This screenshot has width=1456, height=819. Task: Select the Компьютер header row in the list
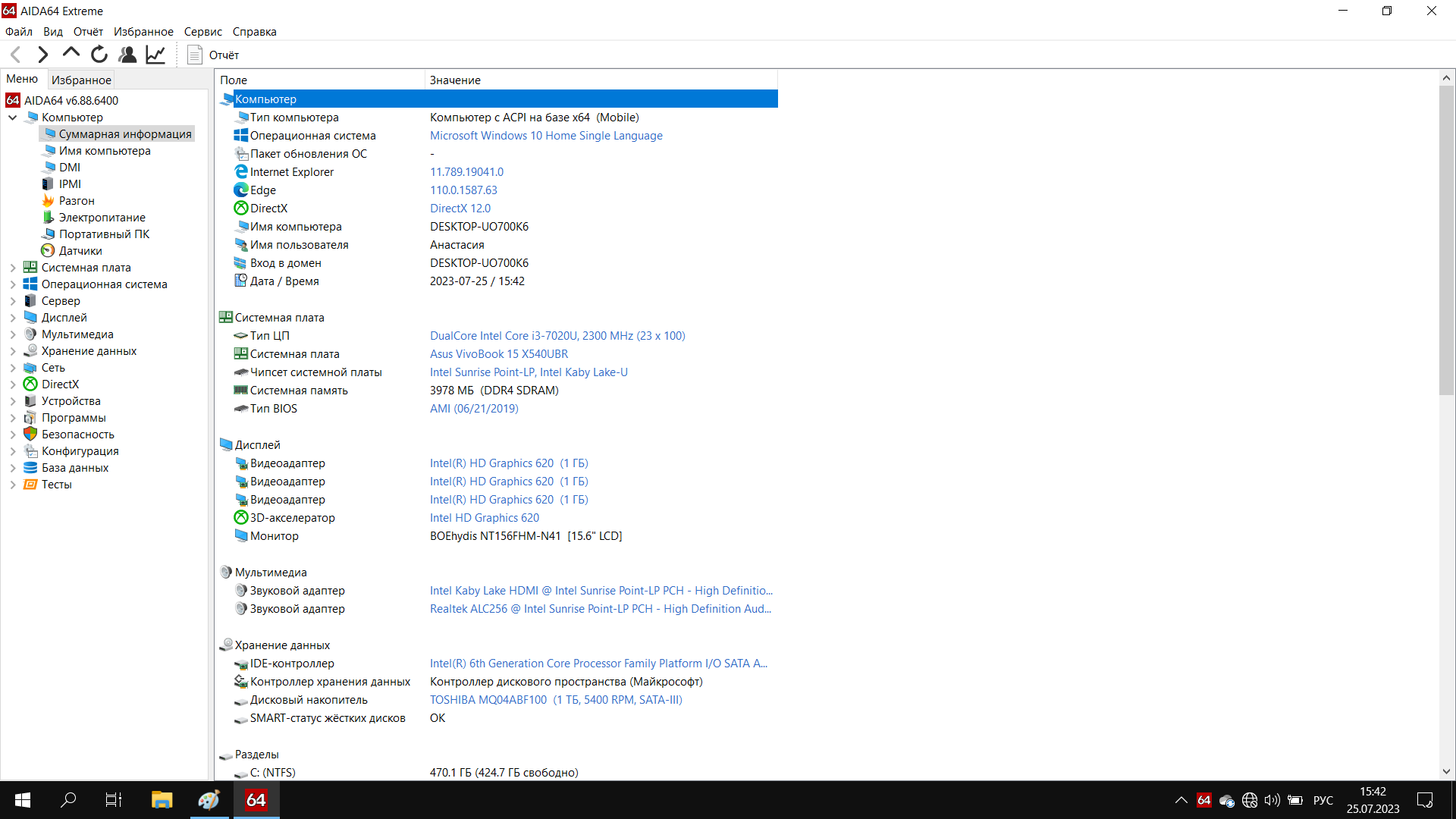(x=497, y=99)
